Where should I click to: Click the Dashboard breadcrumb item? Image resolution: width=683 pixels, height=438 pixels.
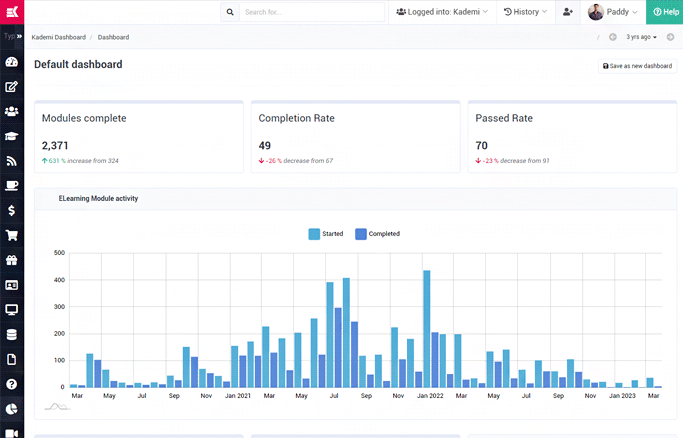(x=113, y=37)
